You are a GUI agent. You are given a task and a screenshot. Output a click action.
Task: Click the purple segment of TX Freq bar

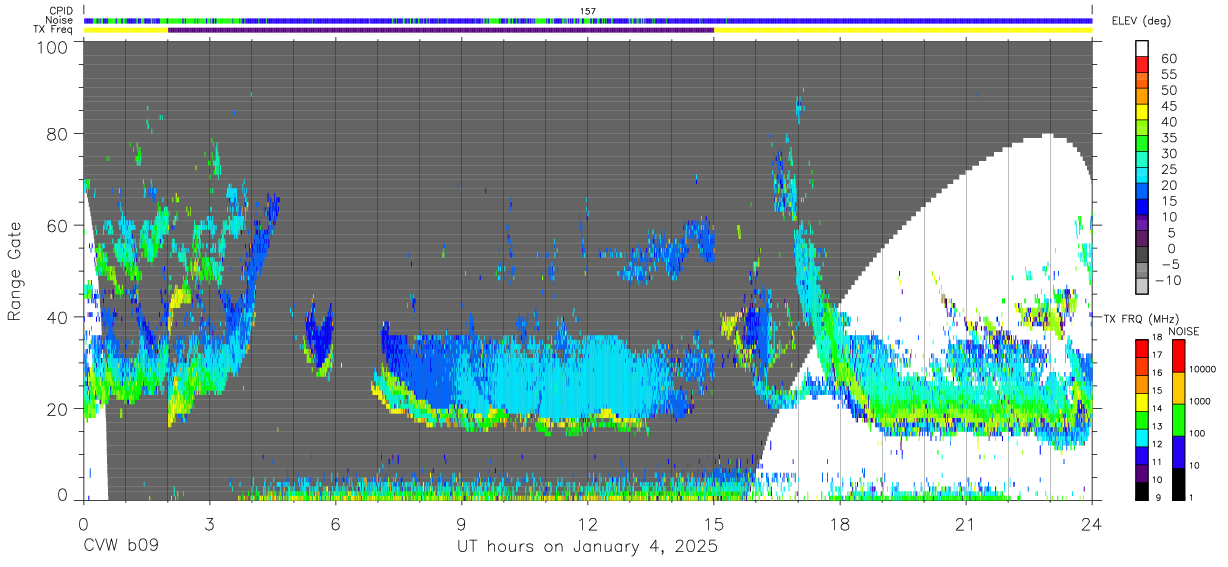click(x=441, y=30)
